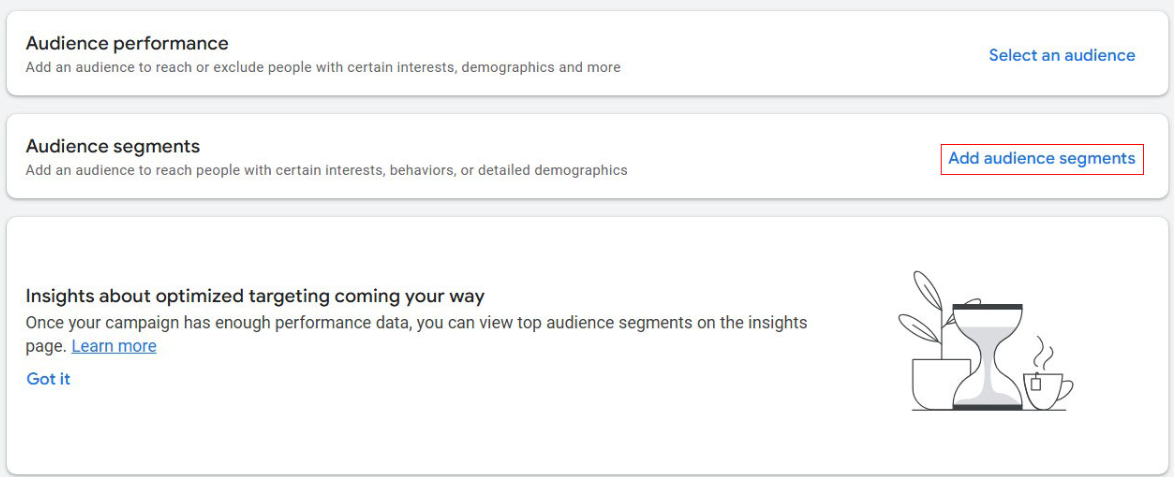Click the hourglass illustration
The width and height of the screenshot is (1174, 477).
pyautogui.click(x=986, y=355)
